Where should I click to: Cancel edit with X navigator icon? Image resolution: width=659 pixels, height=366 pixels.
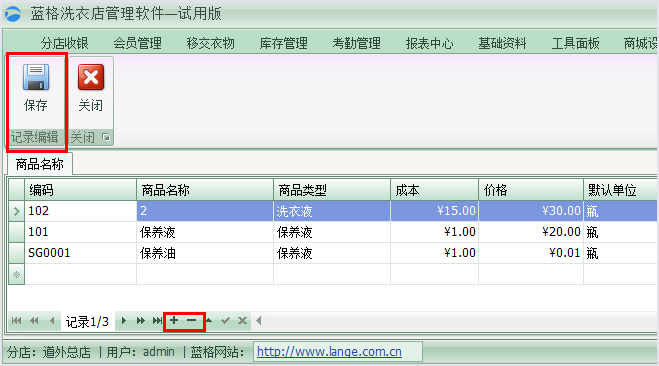pos(243,321)
